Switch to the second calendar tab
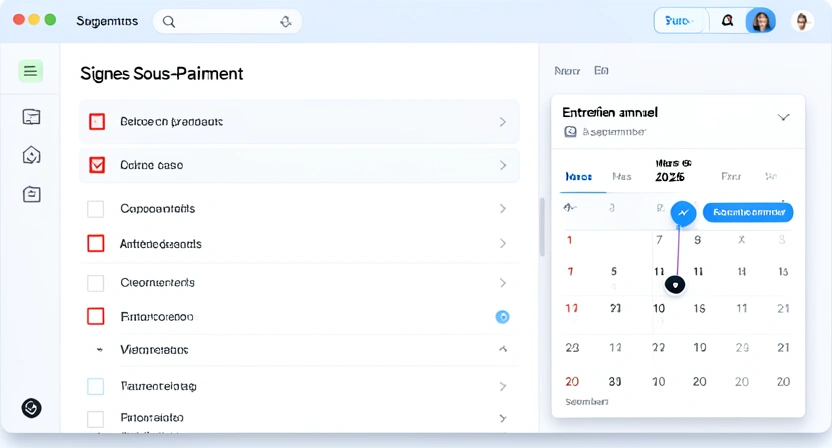Viewport: 832px width, 448px height. [622, 177]
